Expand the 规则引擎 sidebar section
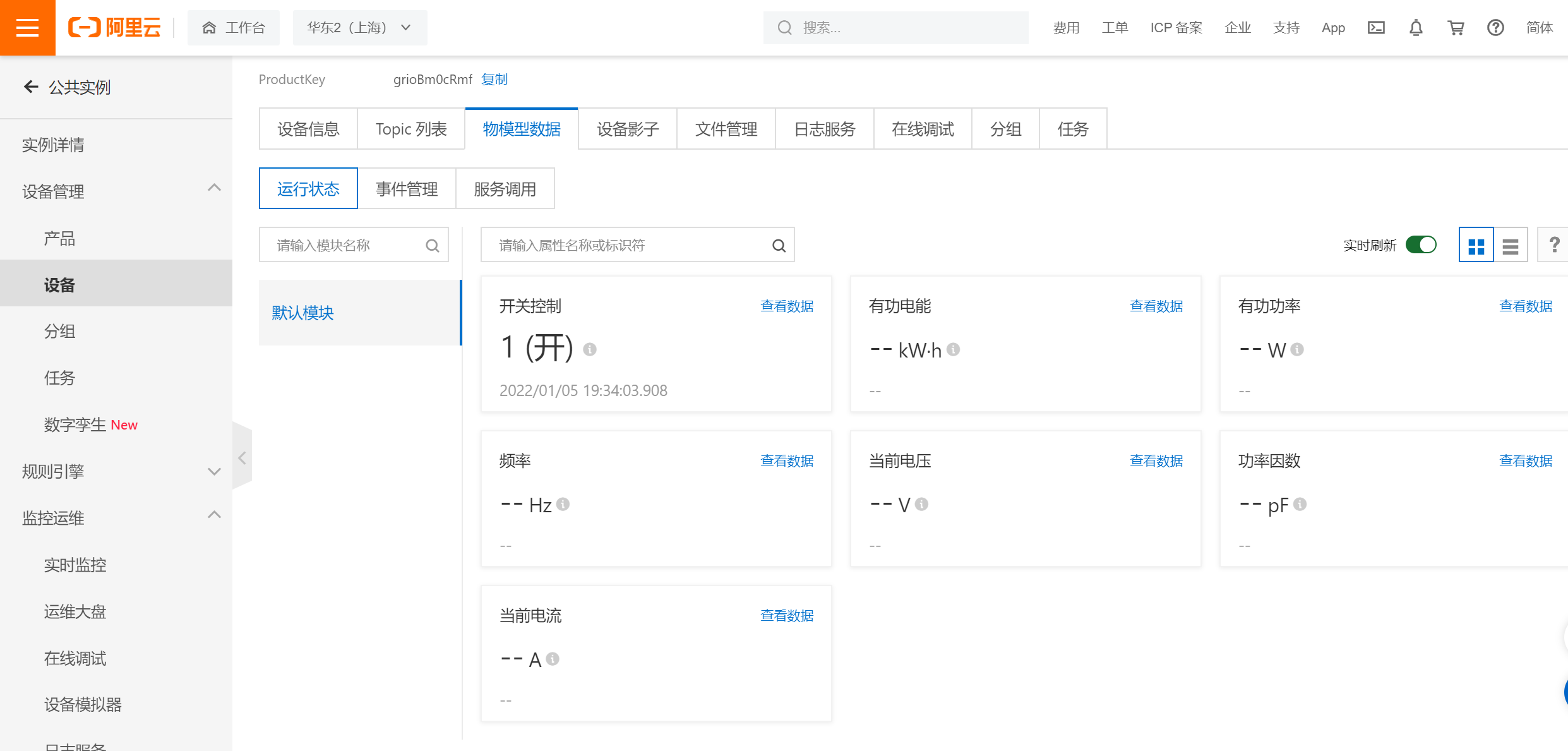This screenshot has width=1568, height=751. click(x=214, y=471)
